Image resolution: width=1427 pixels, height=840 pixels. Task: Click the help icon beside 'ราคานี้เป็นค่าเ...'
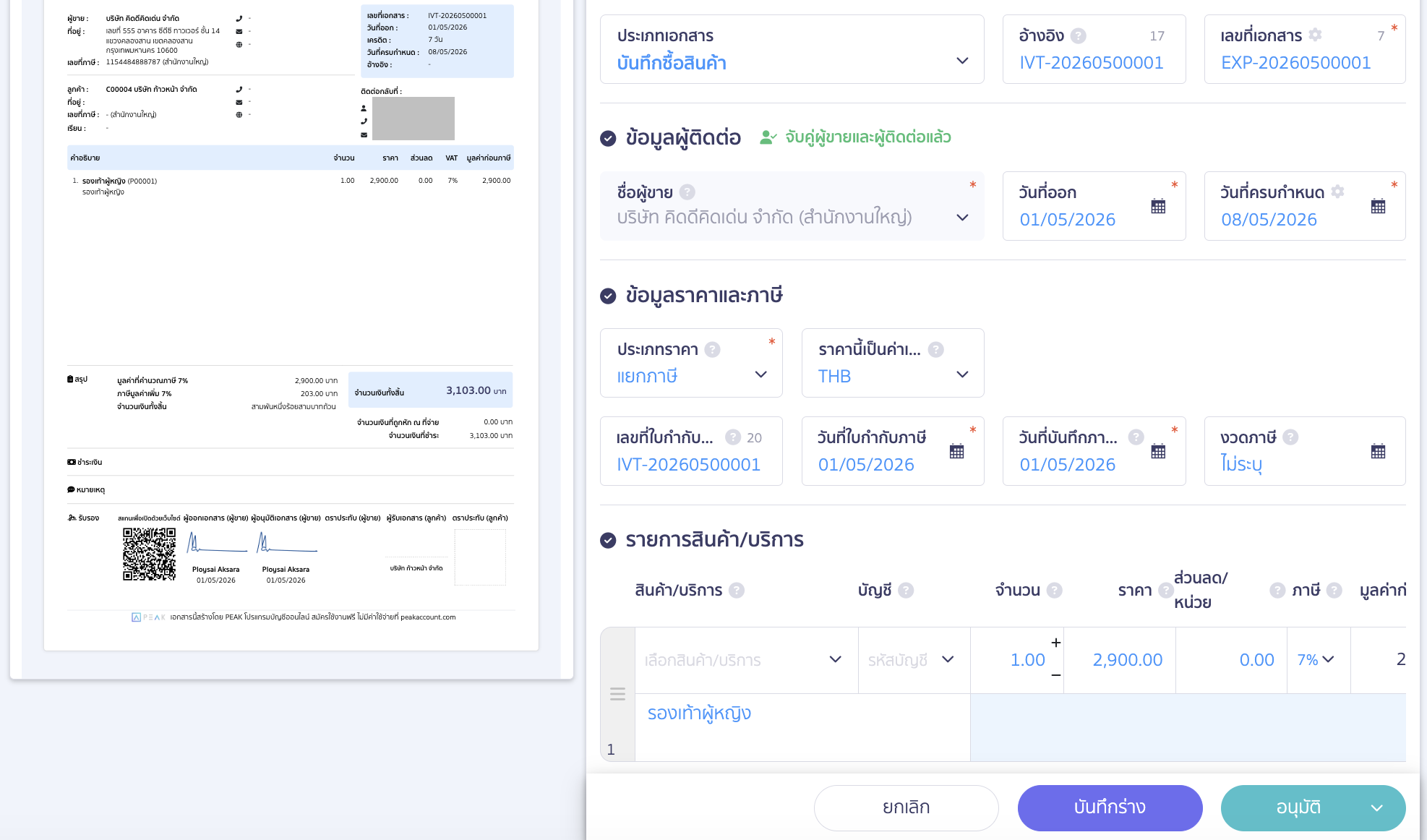pos(935,349)
